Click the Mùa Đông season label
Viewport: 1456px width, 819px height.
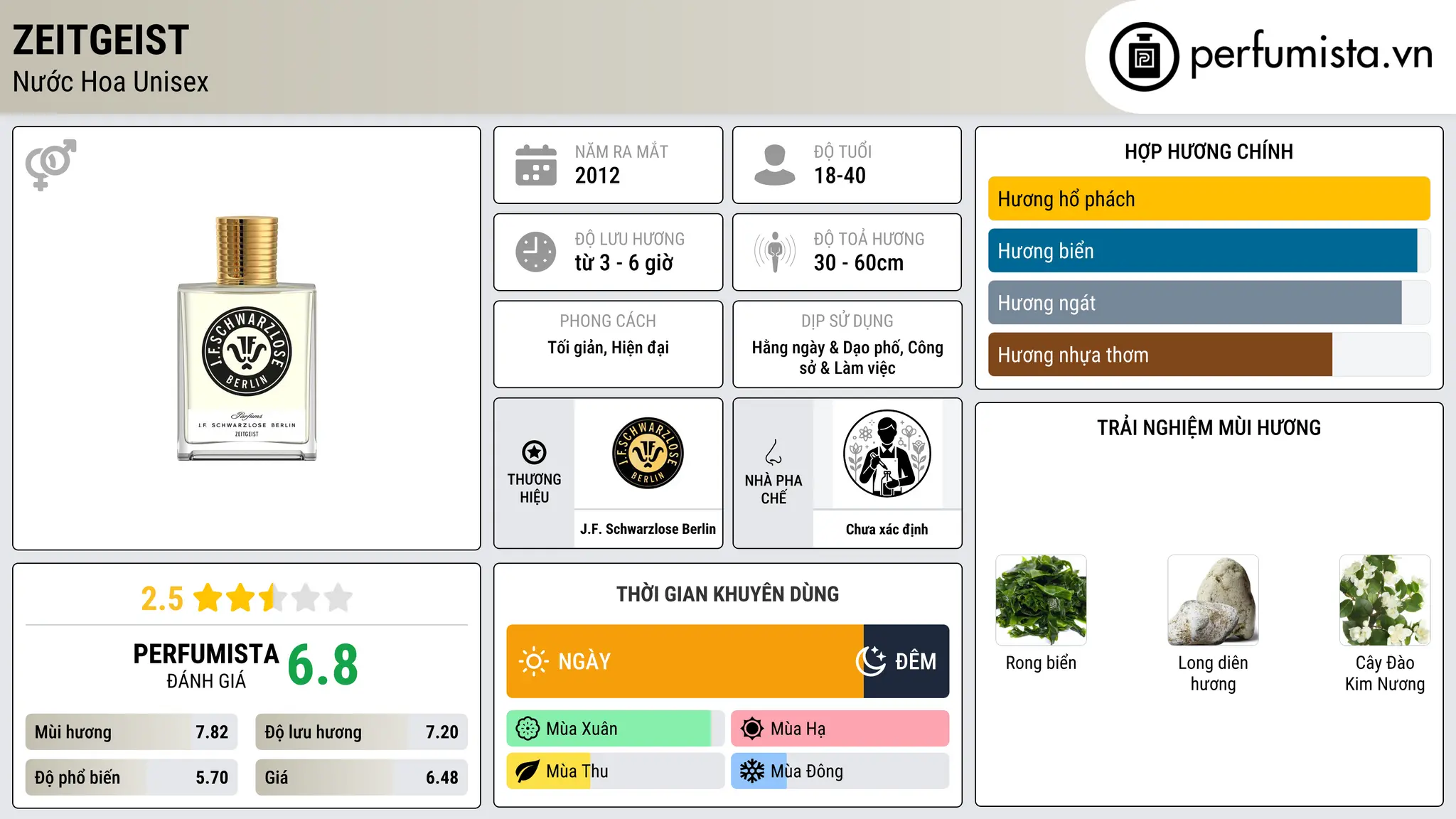[807, 771]
